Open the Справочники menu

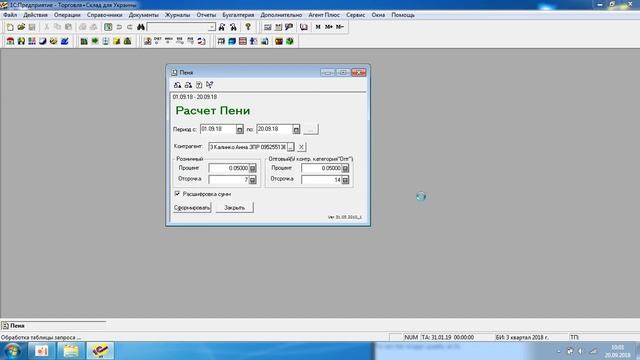pyautogui.click(x=104, y=15)
